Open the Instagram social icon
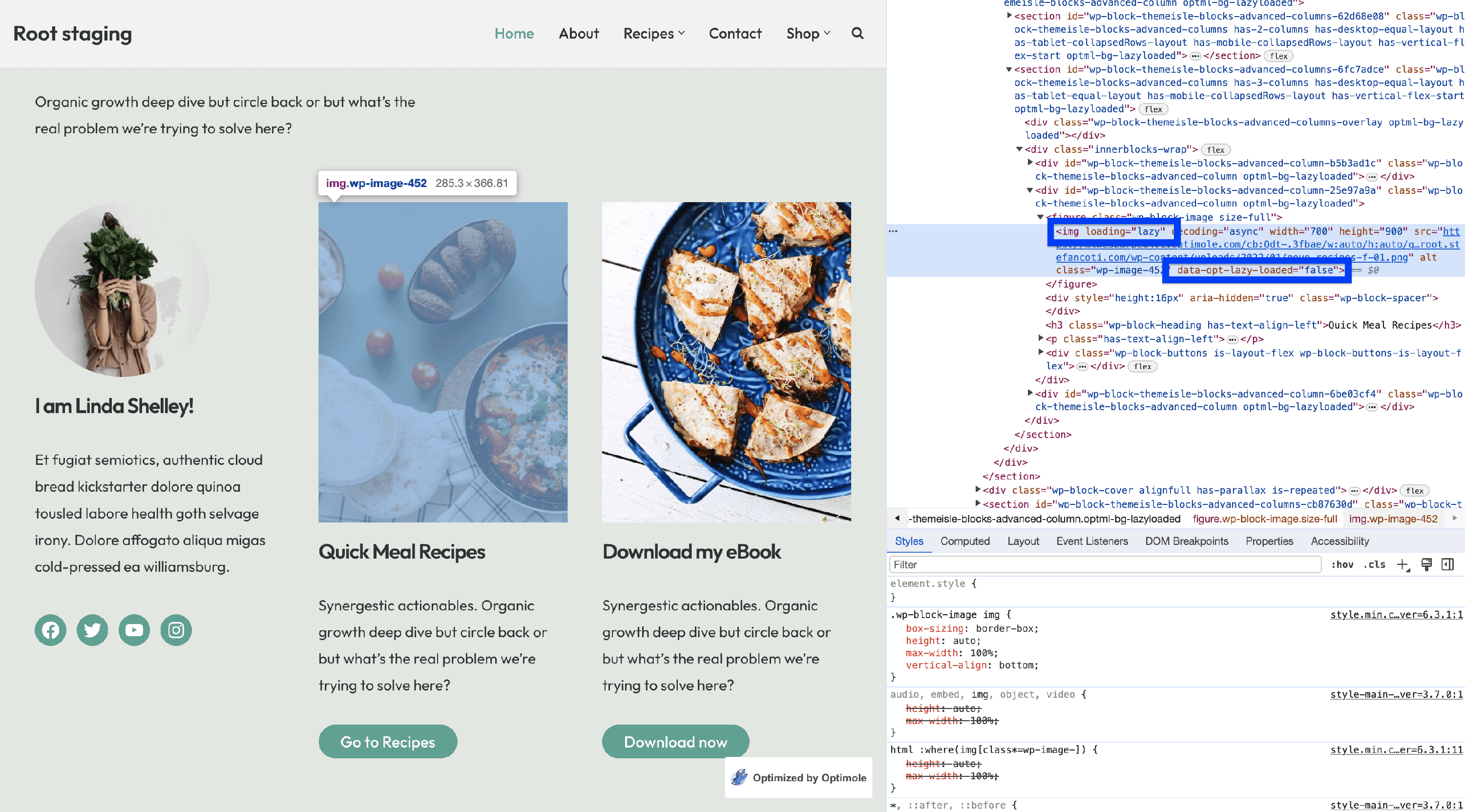This screenshot has width=1465, height=812. click(176, 630)
